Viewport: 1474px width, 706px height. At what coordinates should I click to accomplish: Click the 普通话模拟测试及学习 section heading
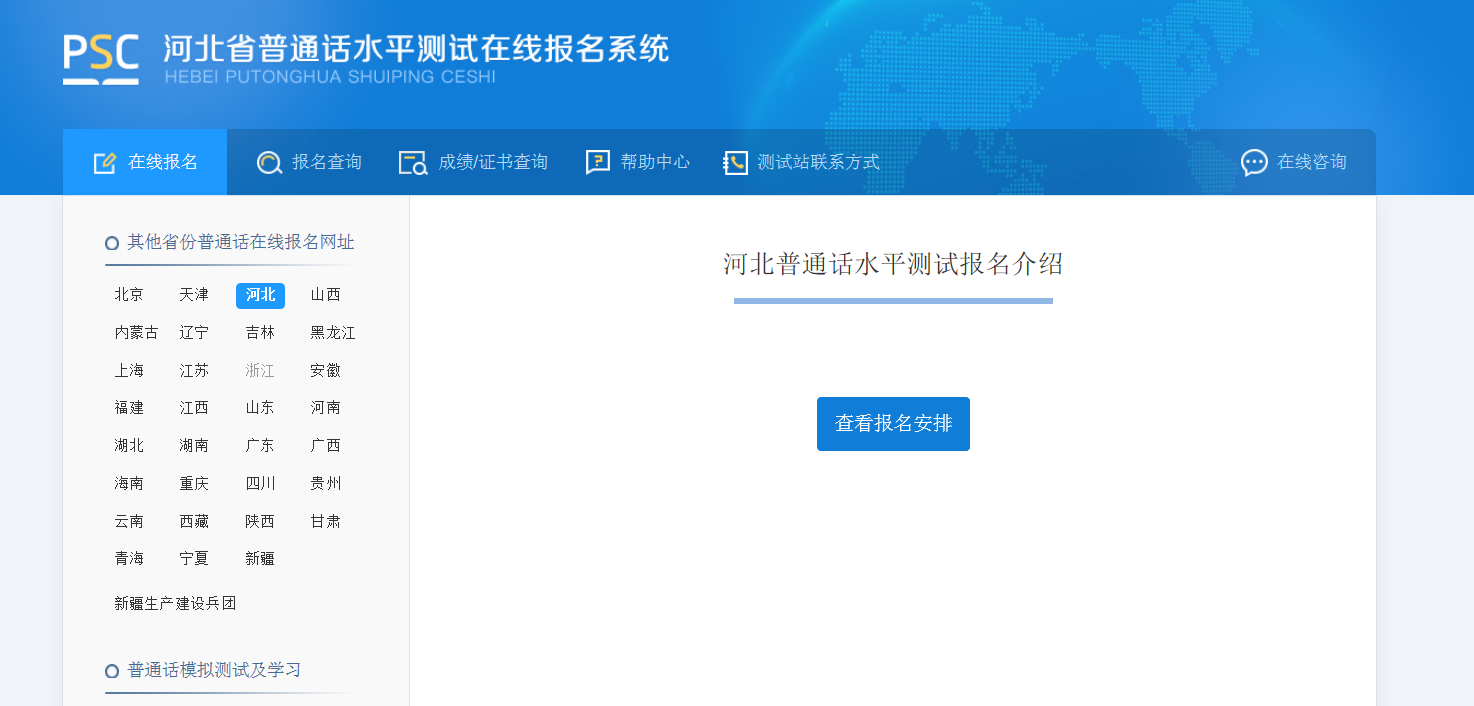(214, 670)
